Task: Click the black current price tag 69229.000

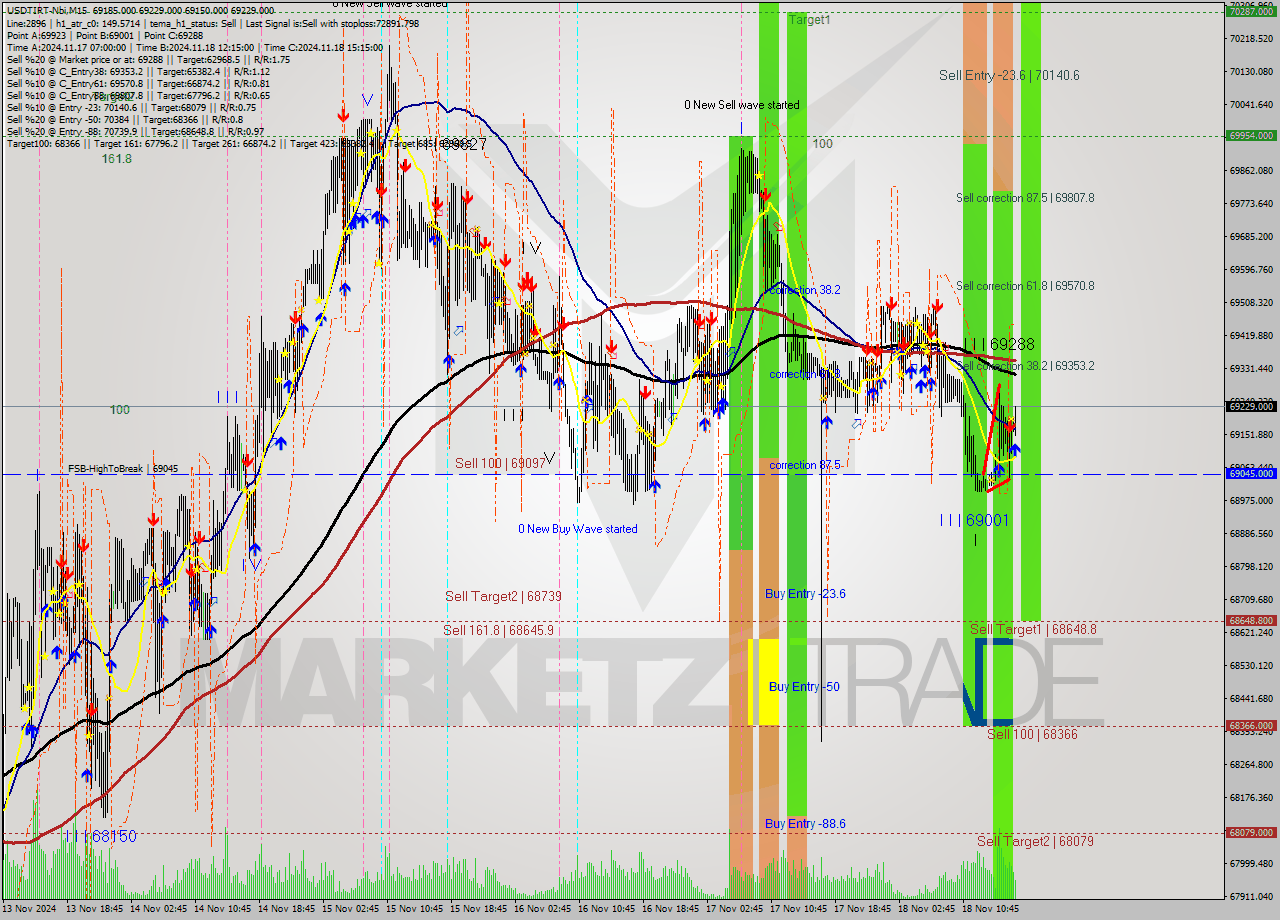Action: [x=1251, y=406]
